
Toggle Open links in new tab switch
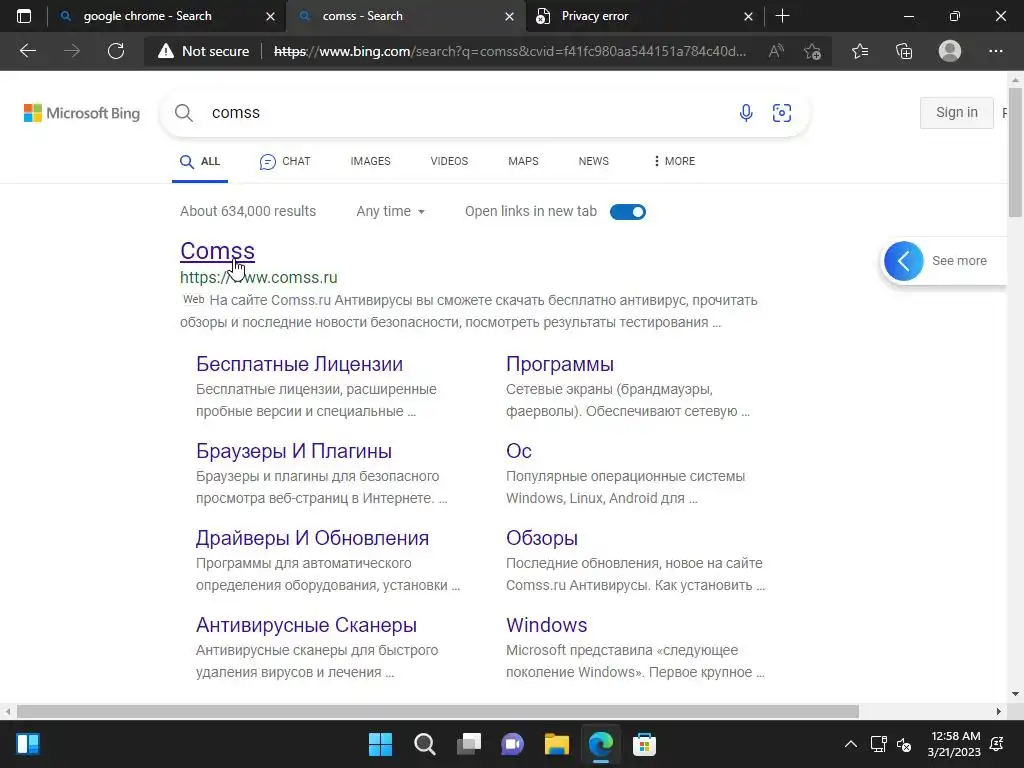[628, 212]
